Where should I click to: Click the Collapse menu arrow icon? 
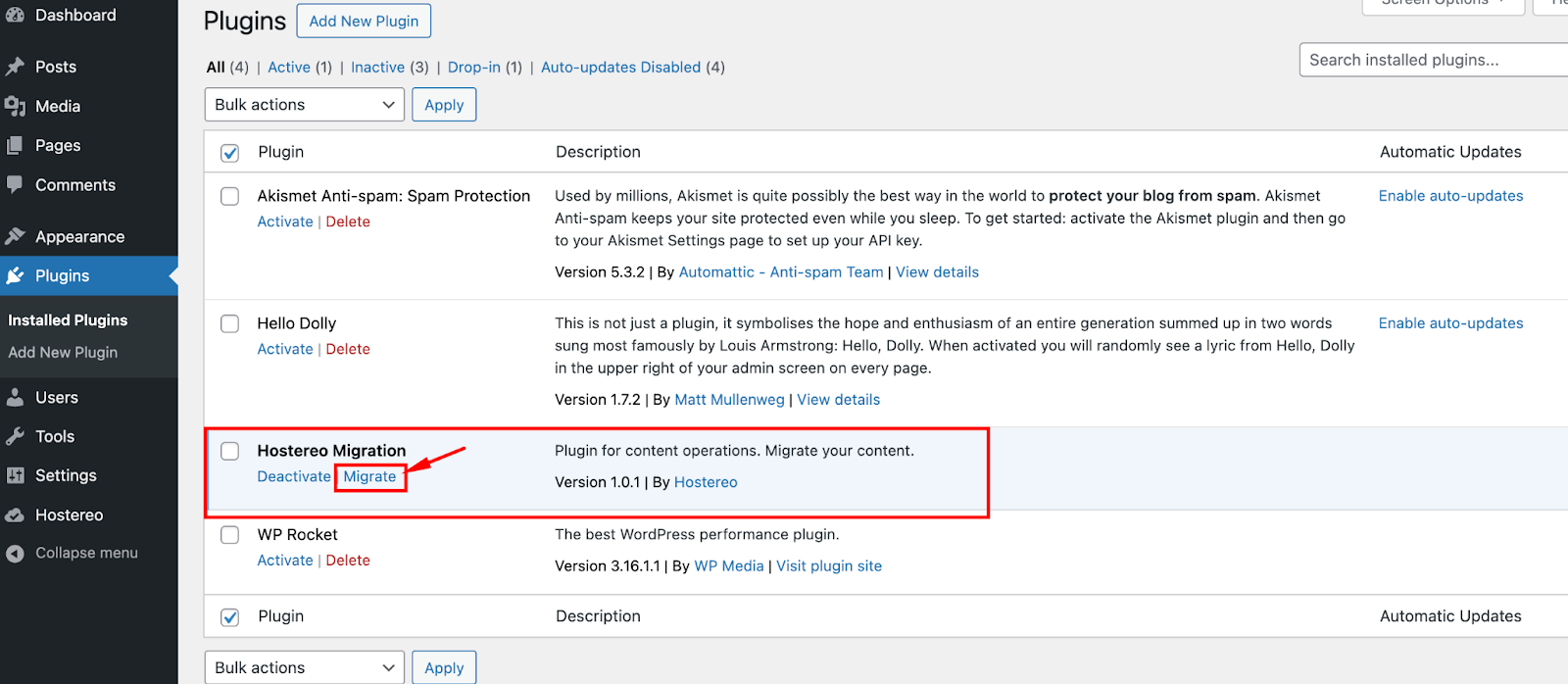(15, 554)
